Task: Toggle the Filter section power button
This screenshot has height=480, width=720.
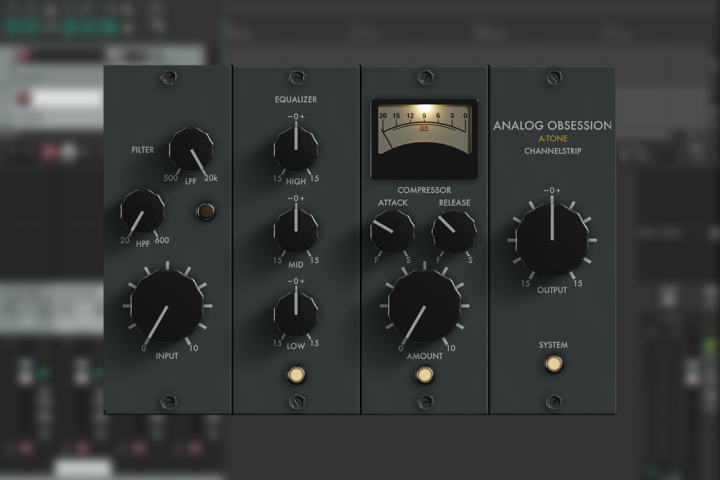Action: [205, 211]
